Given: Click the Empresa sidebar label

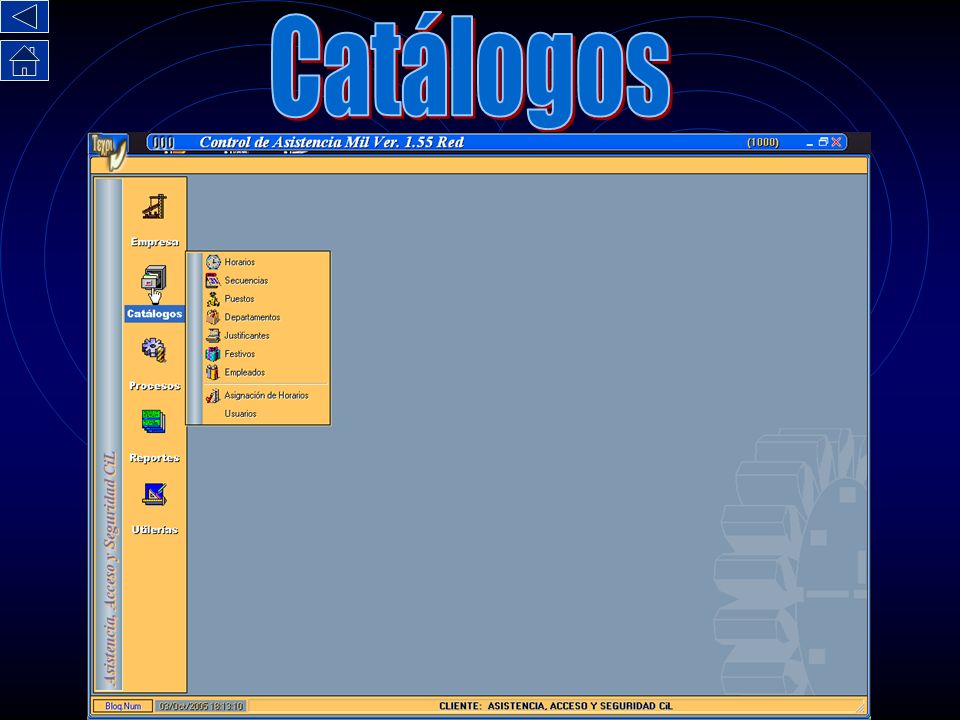Looking at the screenshot, I should coord(155,242).
